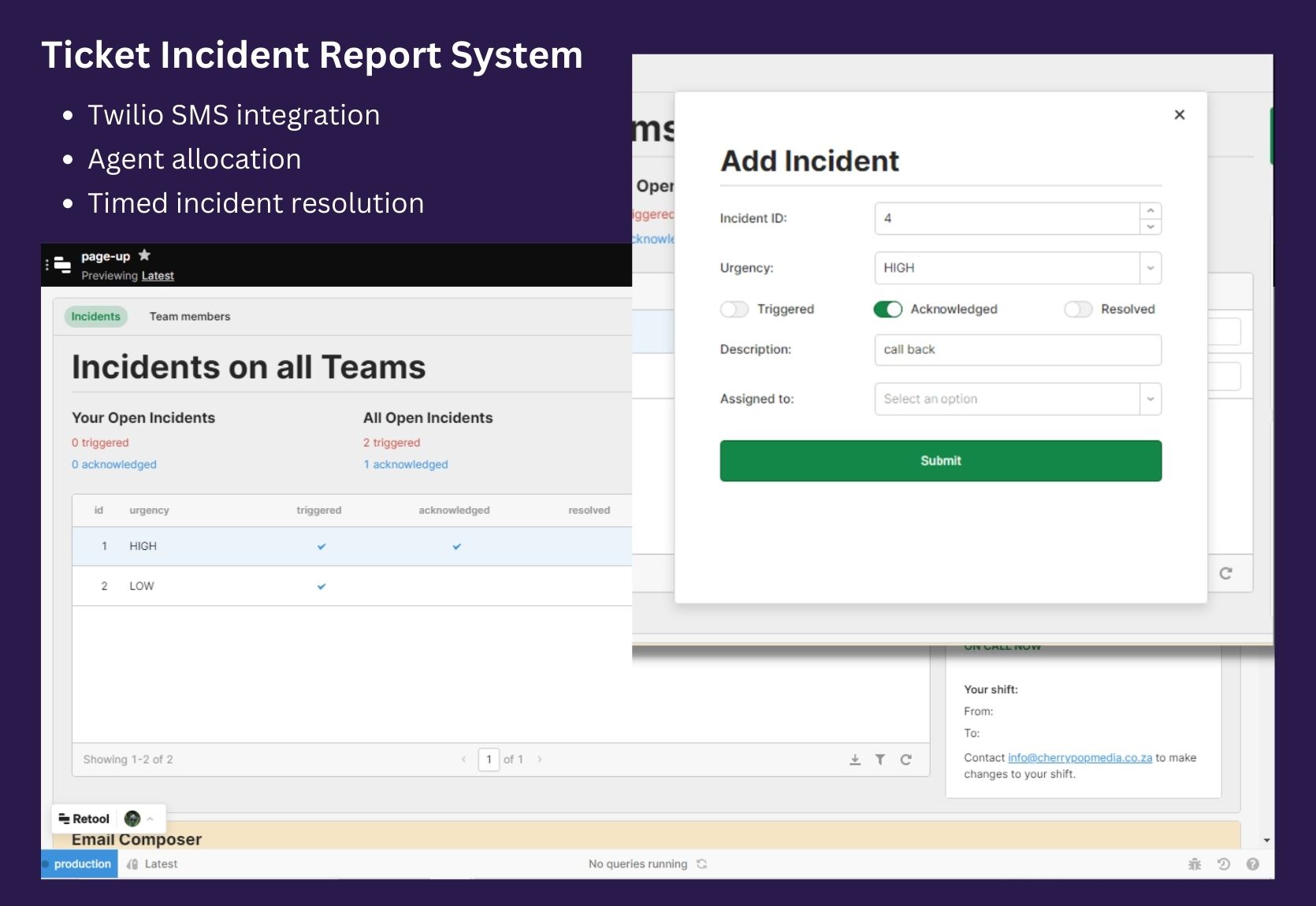Submit the new incident form
The image size is (1316, 906).
pyautogui.click(x=941, y=461)
